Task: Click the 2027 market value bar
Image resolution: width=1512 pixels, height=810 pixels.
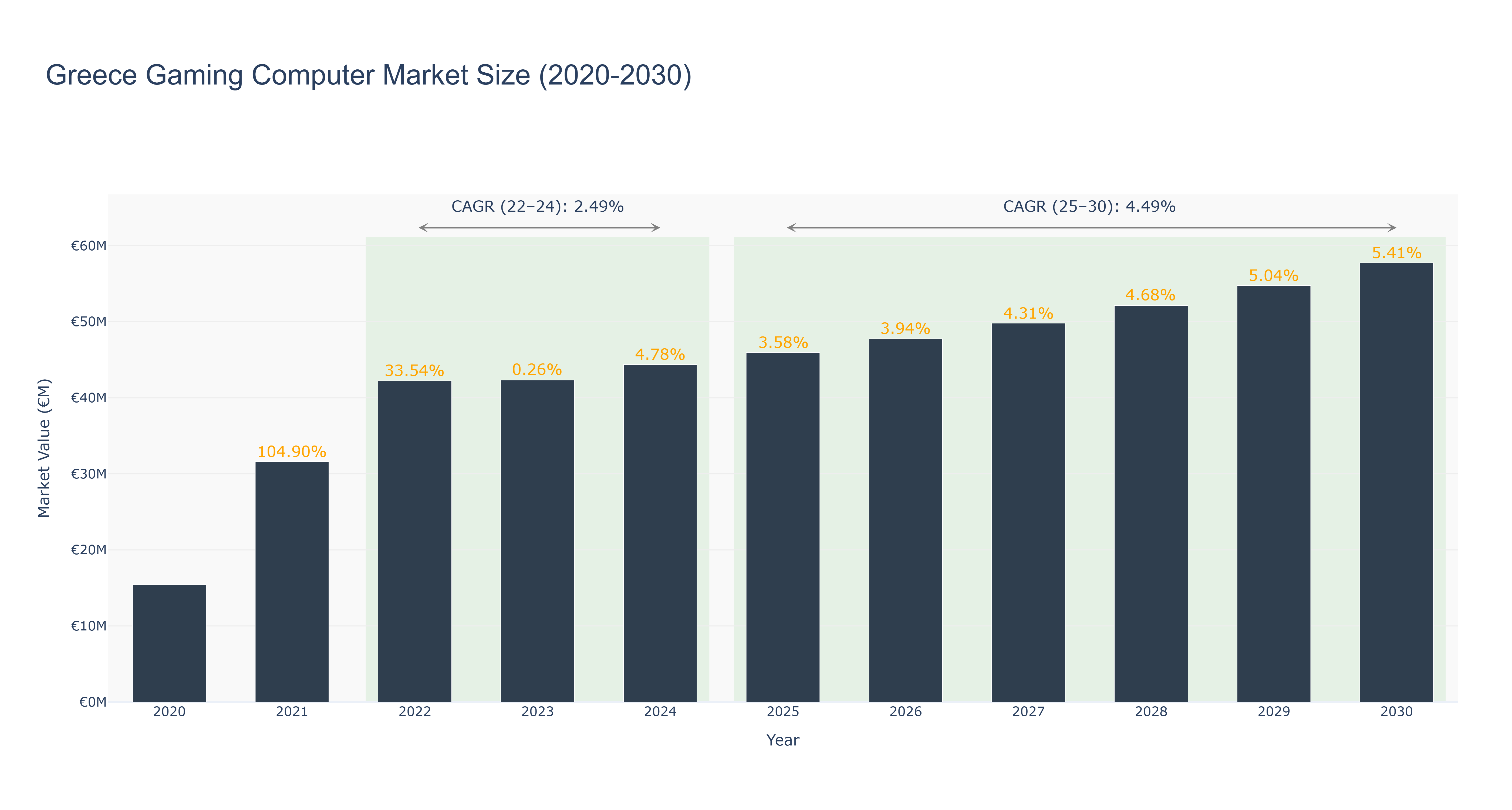Action: pyautogui.click(x=1028, y=513)
